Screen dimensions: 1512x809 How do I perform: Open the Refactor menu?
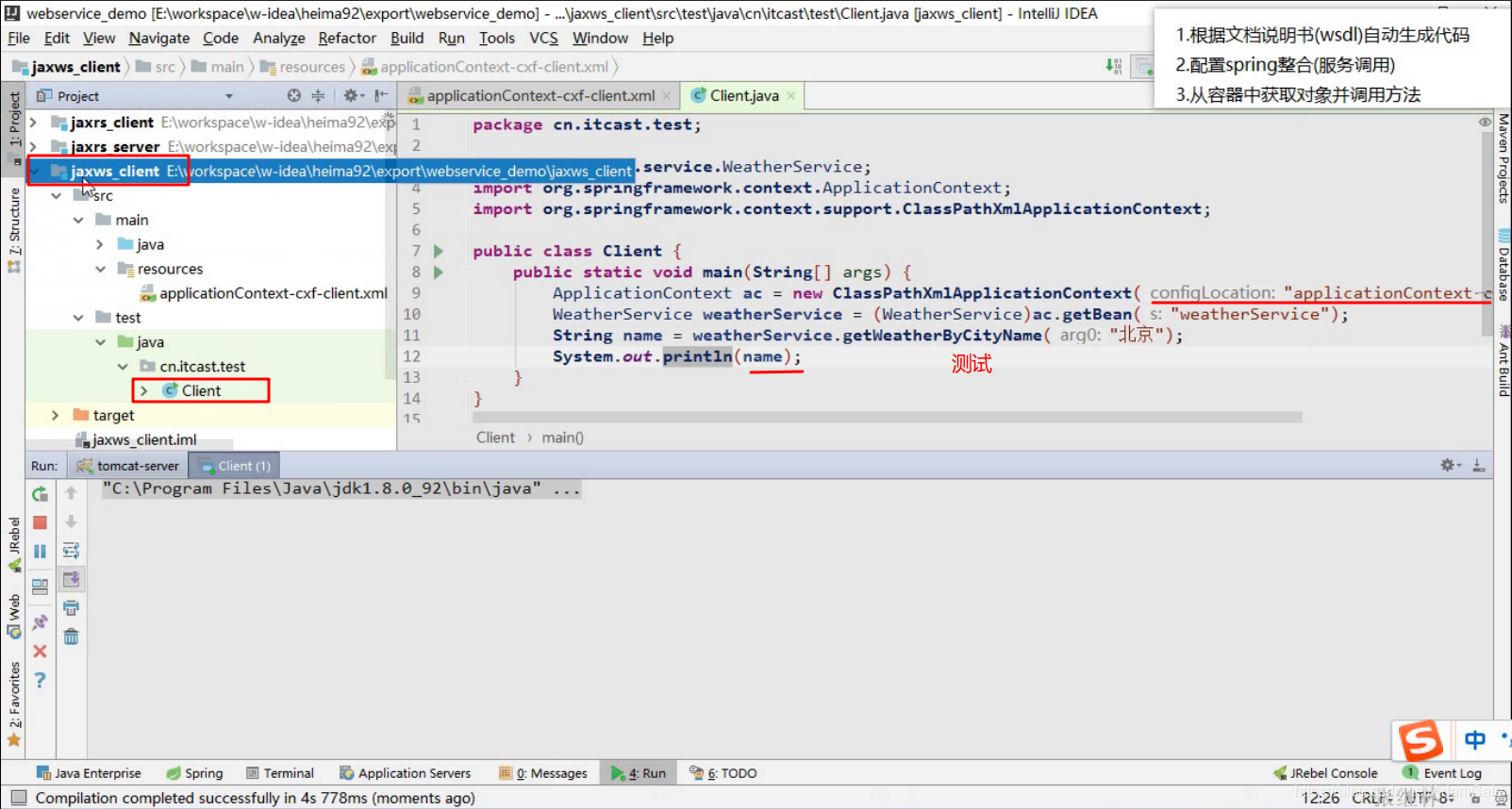(x=347, y=38)
